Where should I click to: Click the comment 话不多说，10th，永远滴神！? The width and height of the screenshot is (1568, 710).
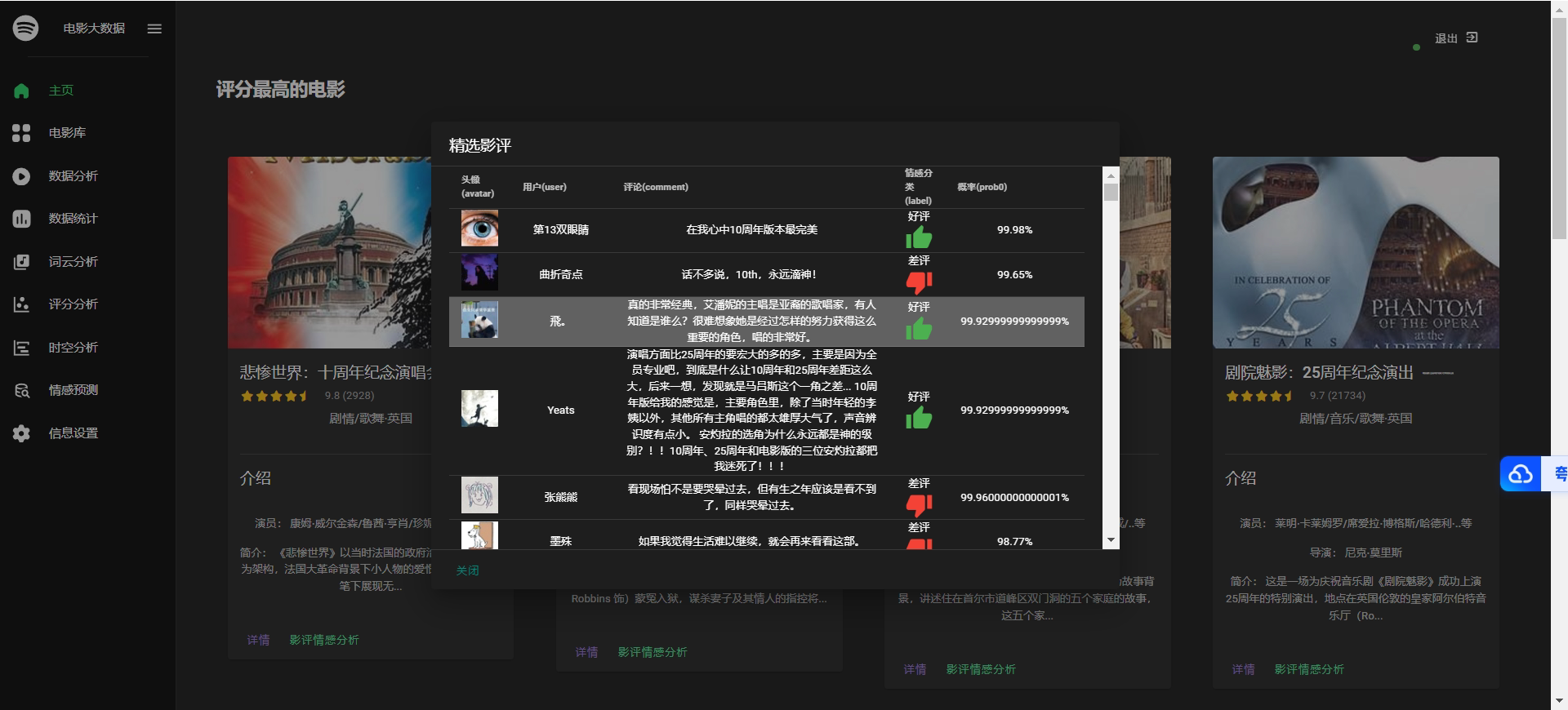coord(750,275)
